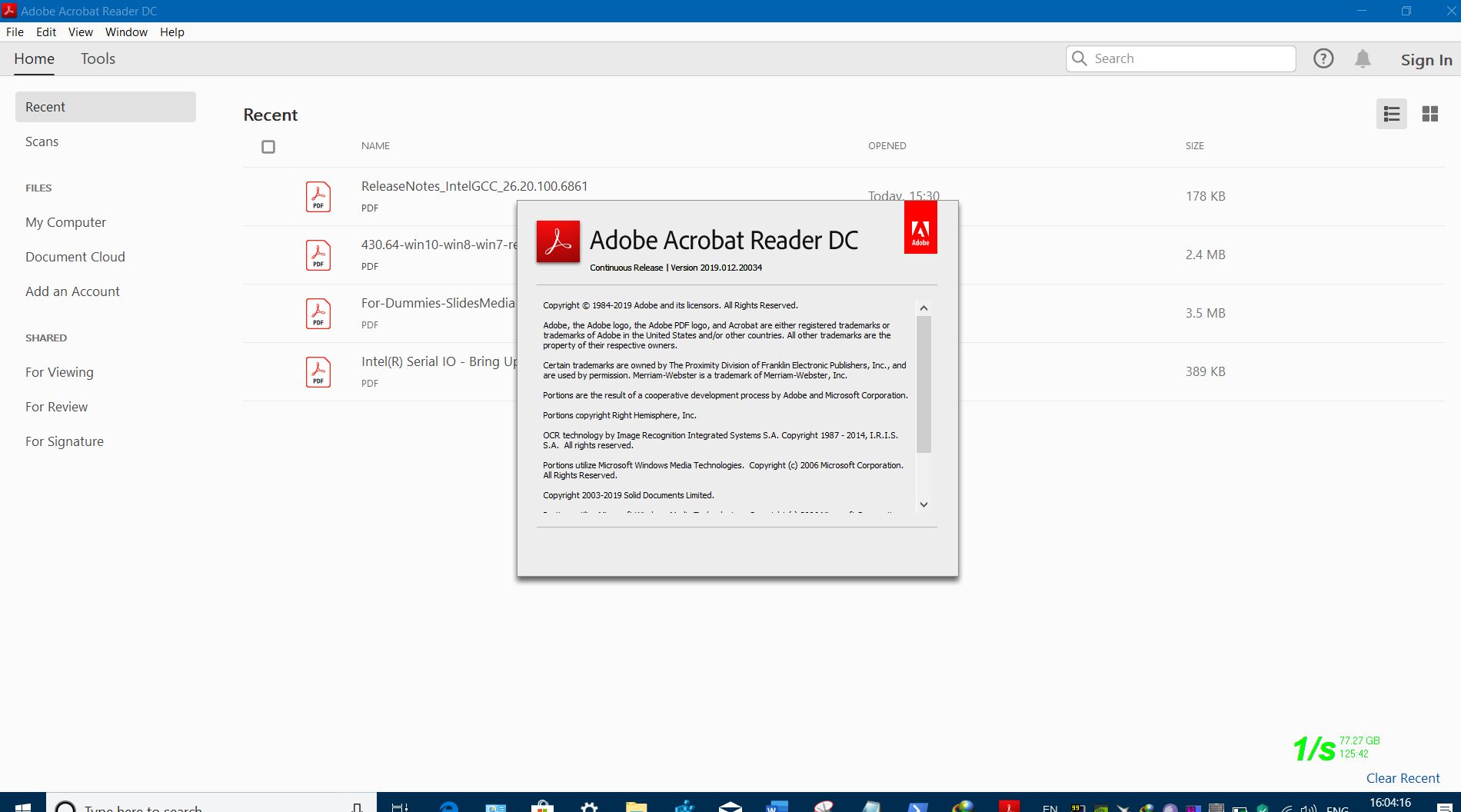The image size is (1461, 812).
Task: Open Document Cloud from the sidebar
Action: (x=75, y=257)
